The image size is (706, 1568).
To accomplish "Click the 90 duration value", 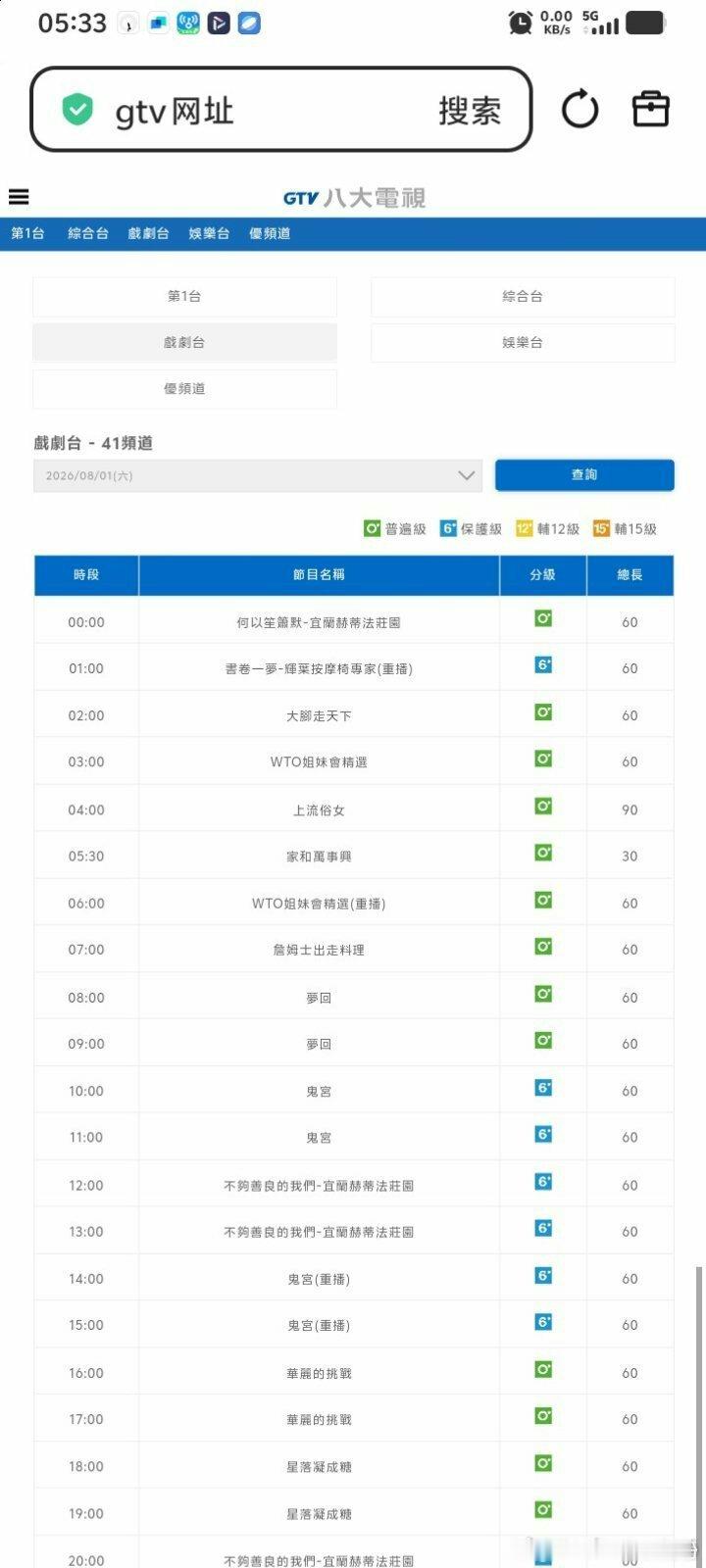I will pos(630,809).
